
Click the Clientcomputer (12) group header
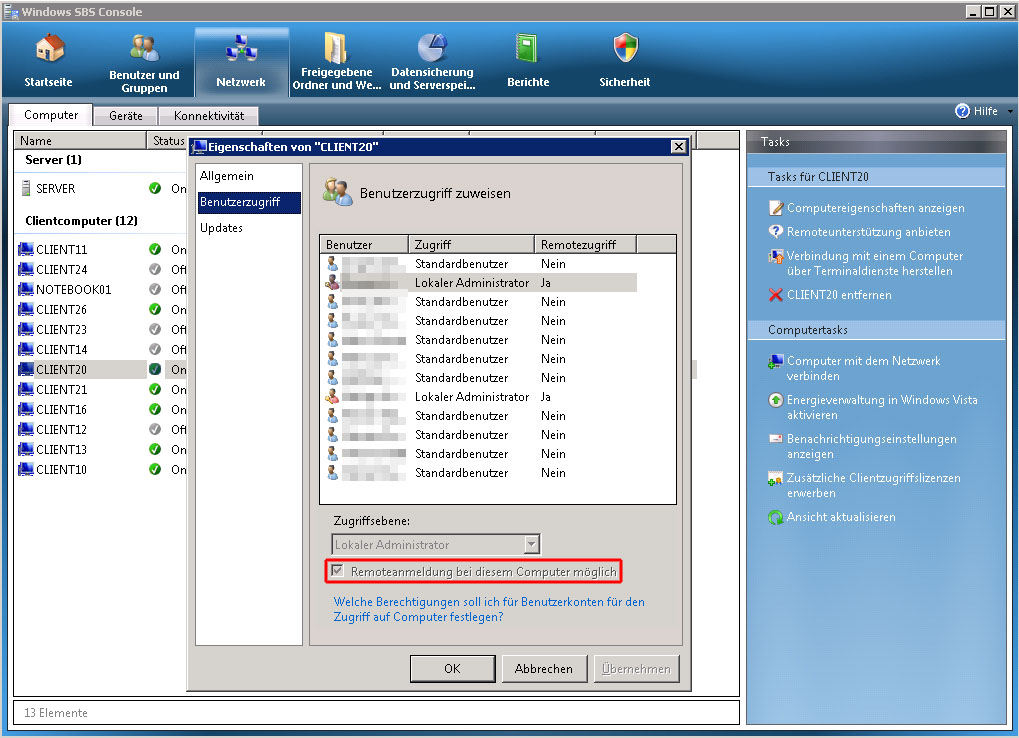click(81, 221)
